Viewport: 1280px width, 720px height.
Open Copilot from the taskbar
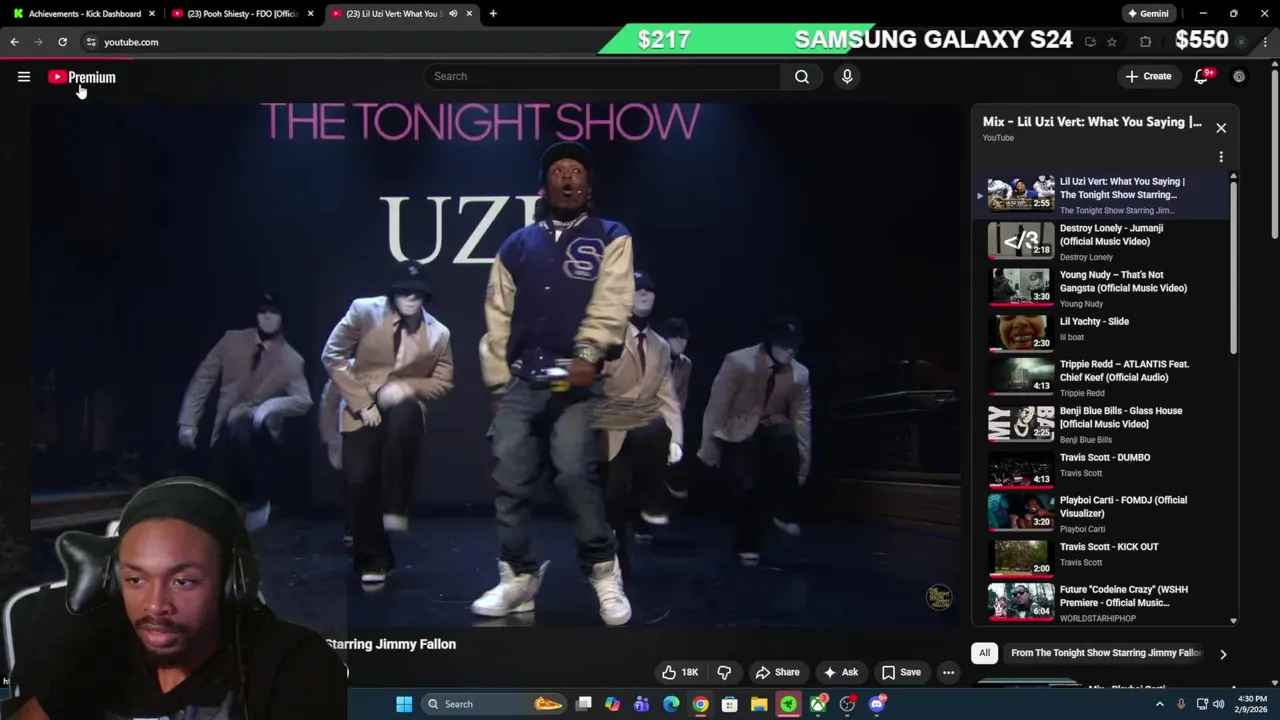tap(612, 704)
